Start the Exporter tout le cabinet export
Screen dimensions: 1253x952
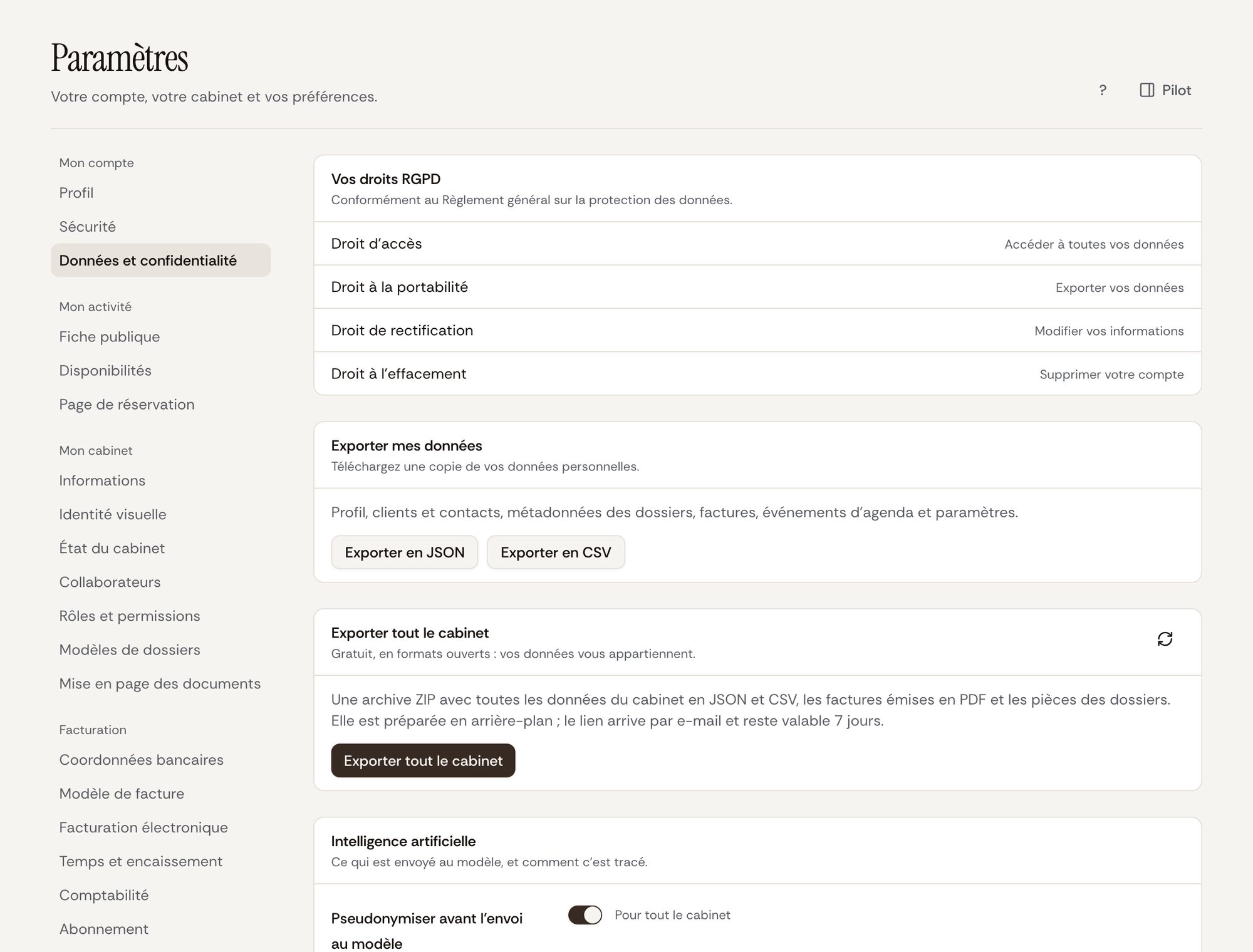click(423, 760)
